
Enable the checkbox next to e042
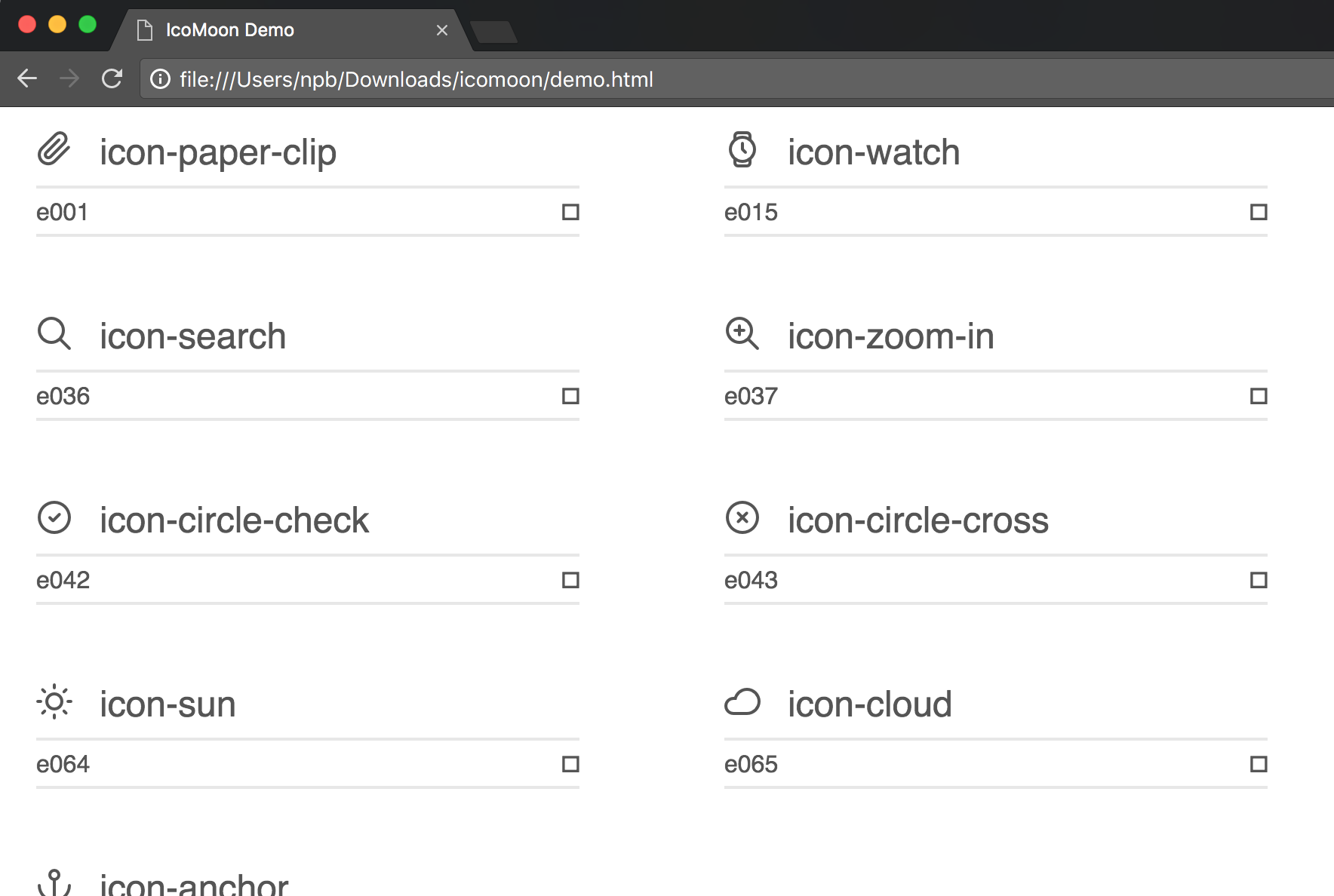pyautogui.click(x=570, y=579)
